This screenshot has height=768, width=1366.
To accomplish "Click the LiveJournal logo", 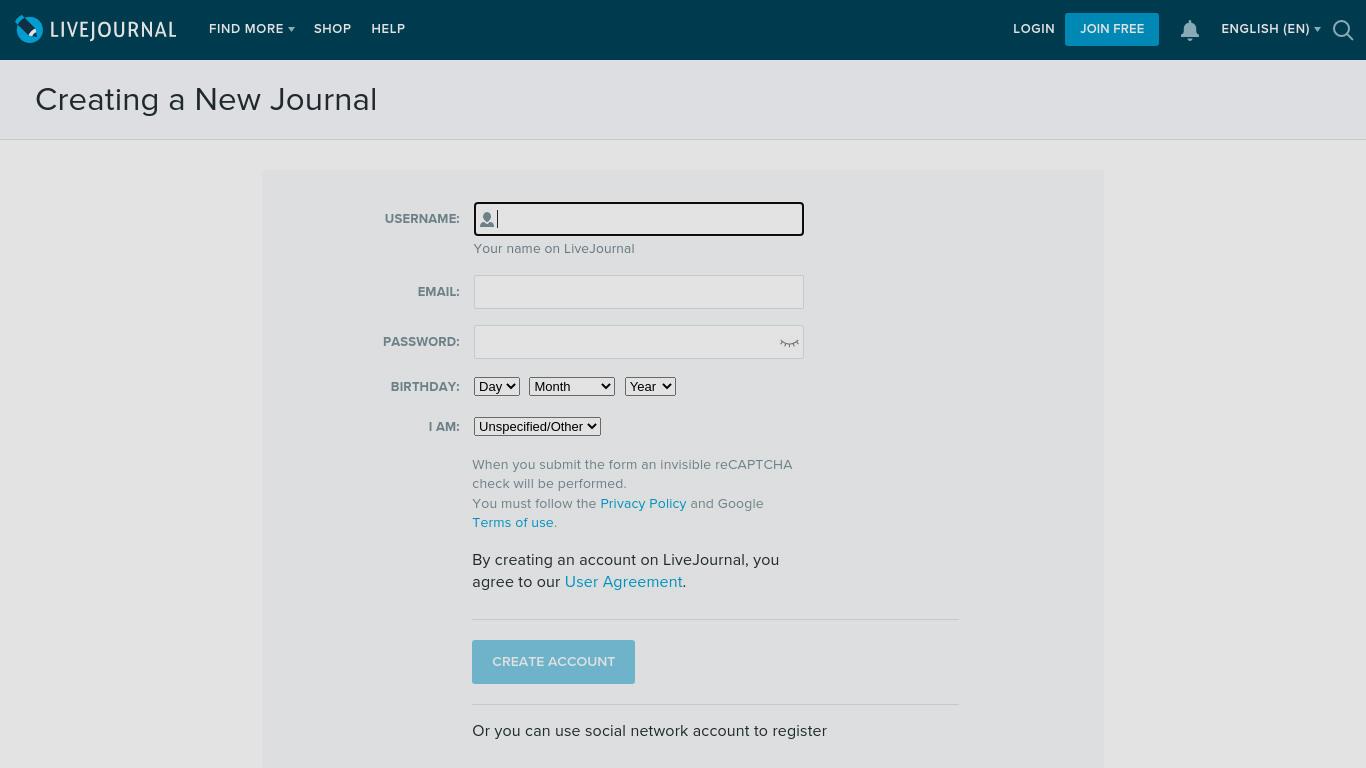I will (96, 30).
